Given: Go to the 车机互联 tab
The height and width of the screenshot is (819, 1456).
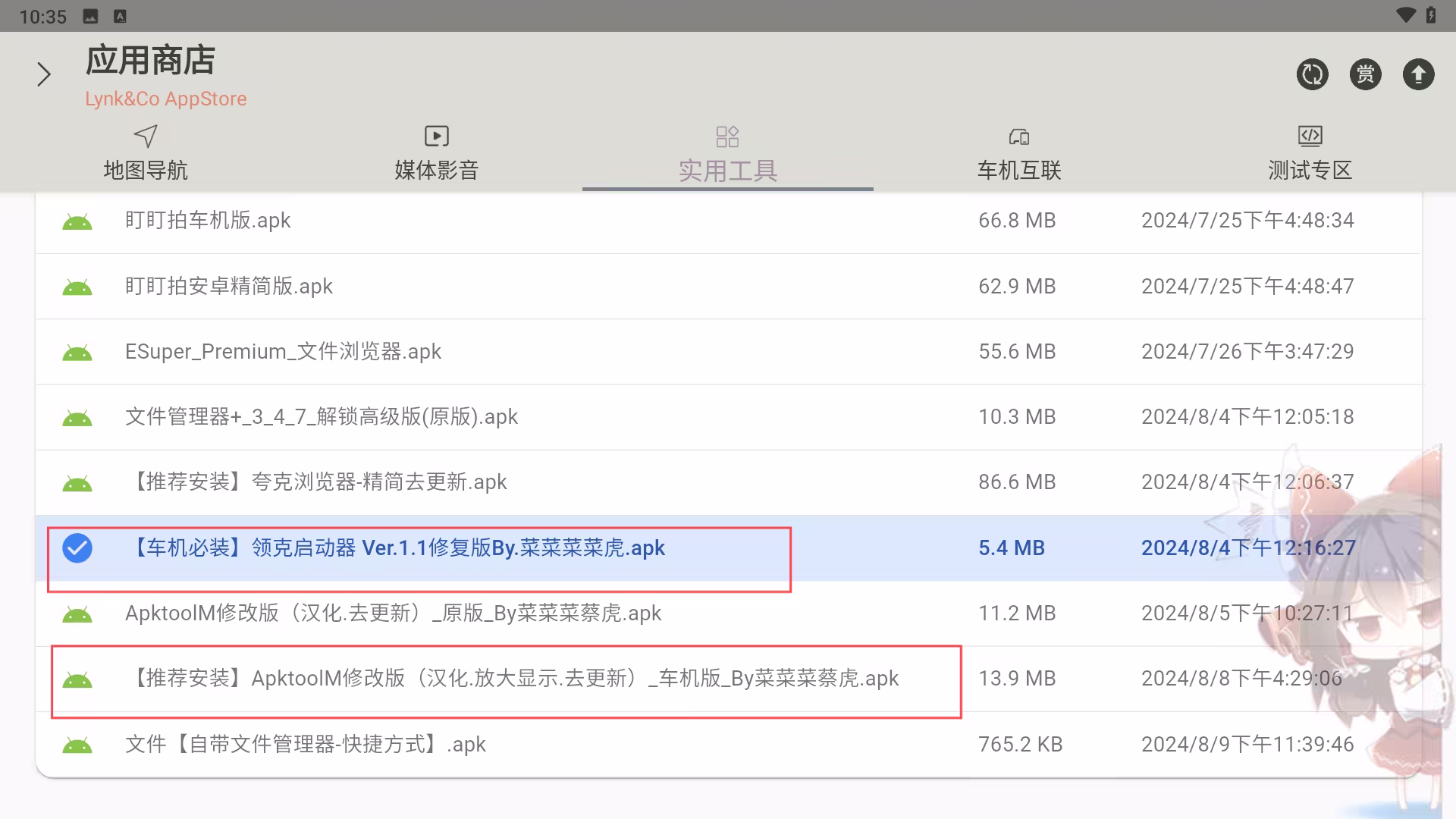Looking at the screenshot, I should [1018, 154].
